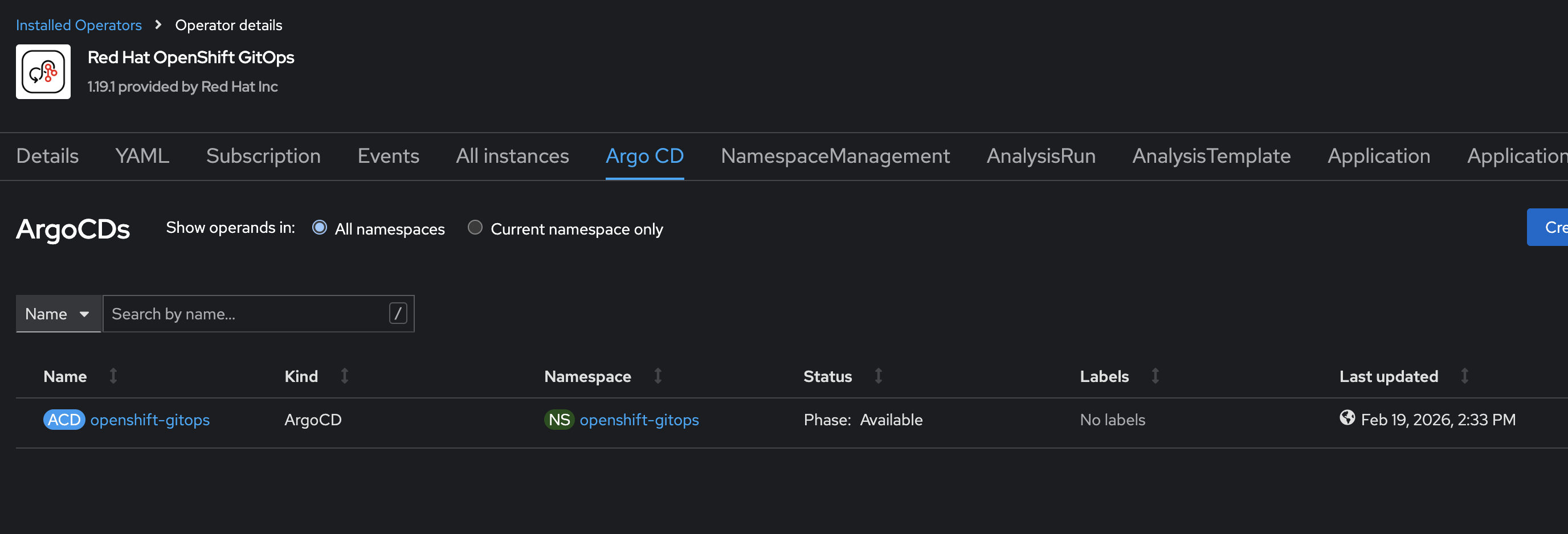
Task: Click the sort arrows on the Name column
Action: (x=113, y=376)
